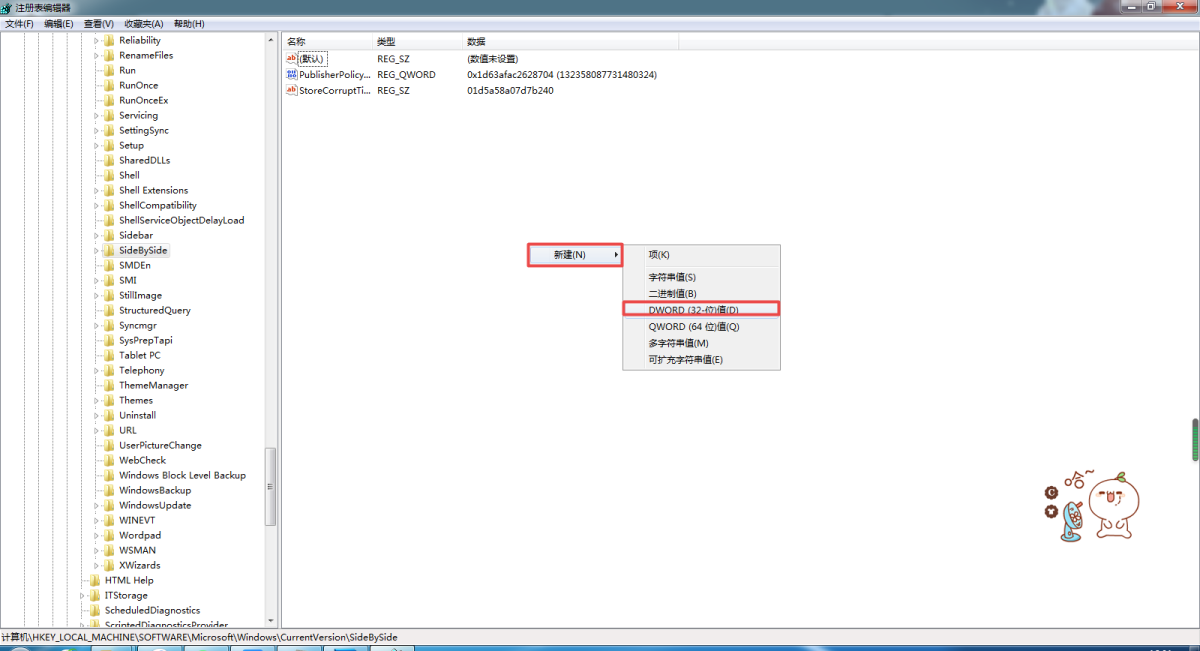
Task: Click the RenameFiles folder icon
Action: (x=110, y=56)
